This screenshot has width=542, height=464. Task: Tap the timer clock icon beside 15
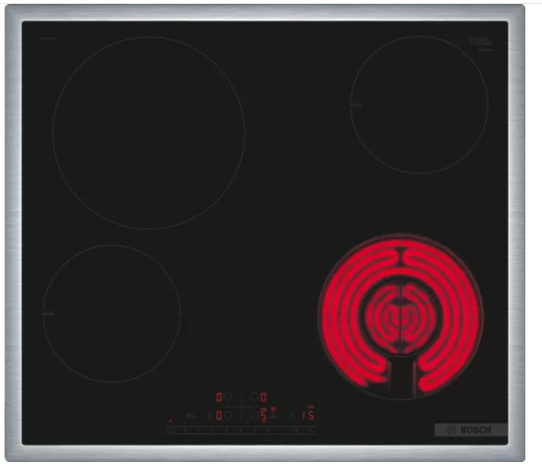coord(291,416)
